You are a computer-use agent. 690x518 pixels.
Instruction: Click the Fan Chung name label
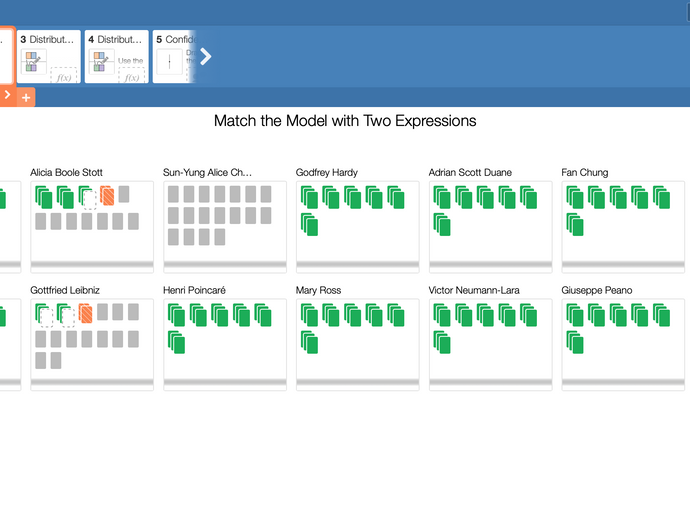(585, 173)
